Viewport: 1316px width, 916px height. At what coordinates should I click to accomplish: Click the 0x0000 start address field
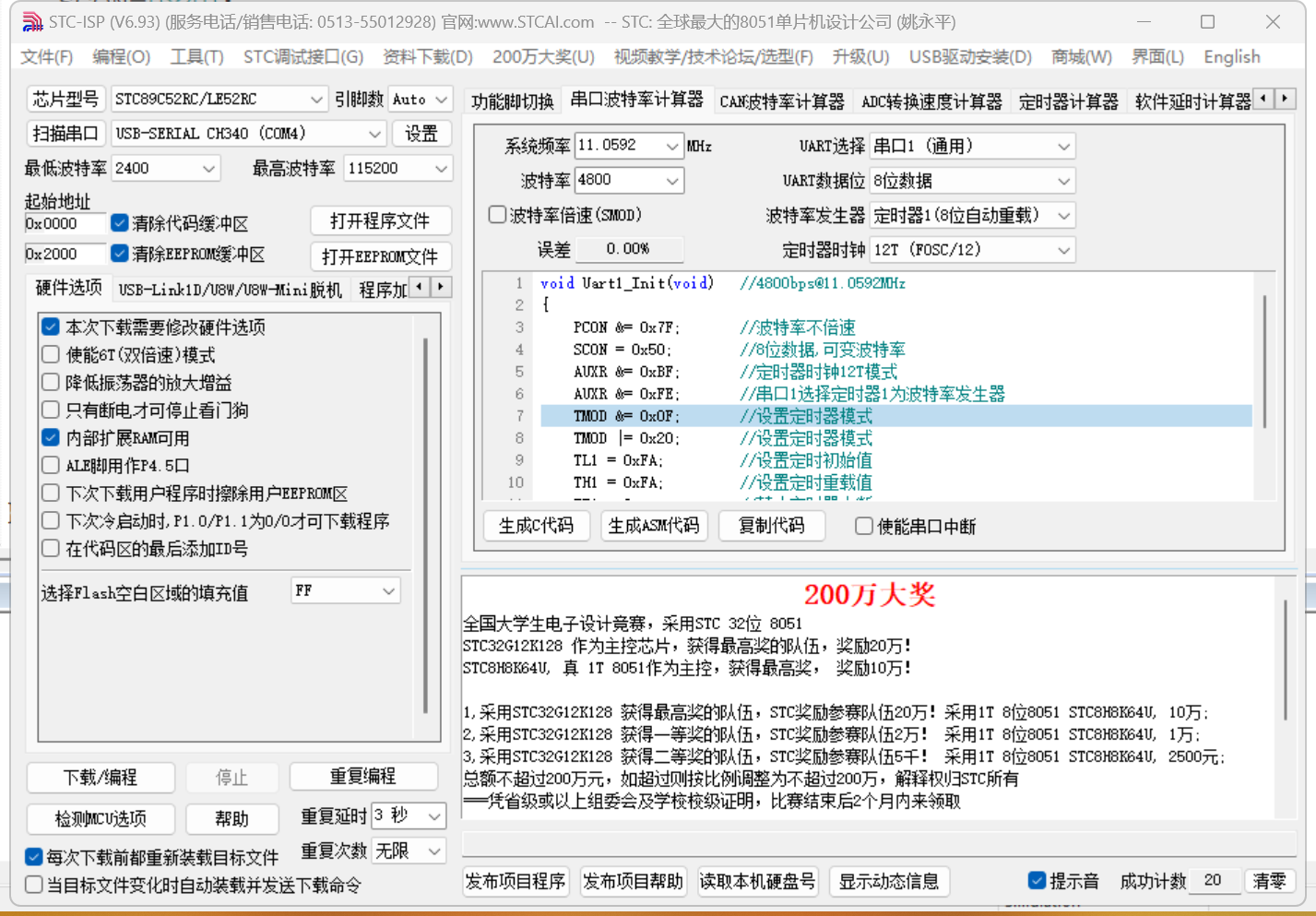(x=65, y=223)
